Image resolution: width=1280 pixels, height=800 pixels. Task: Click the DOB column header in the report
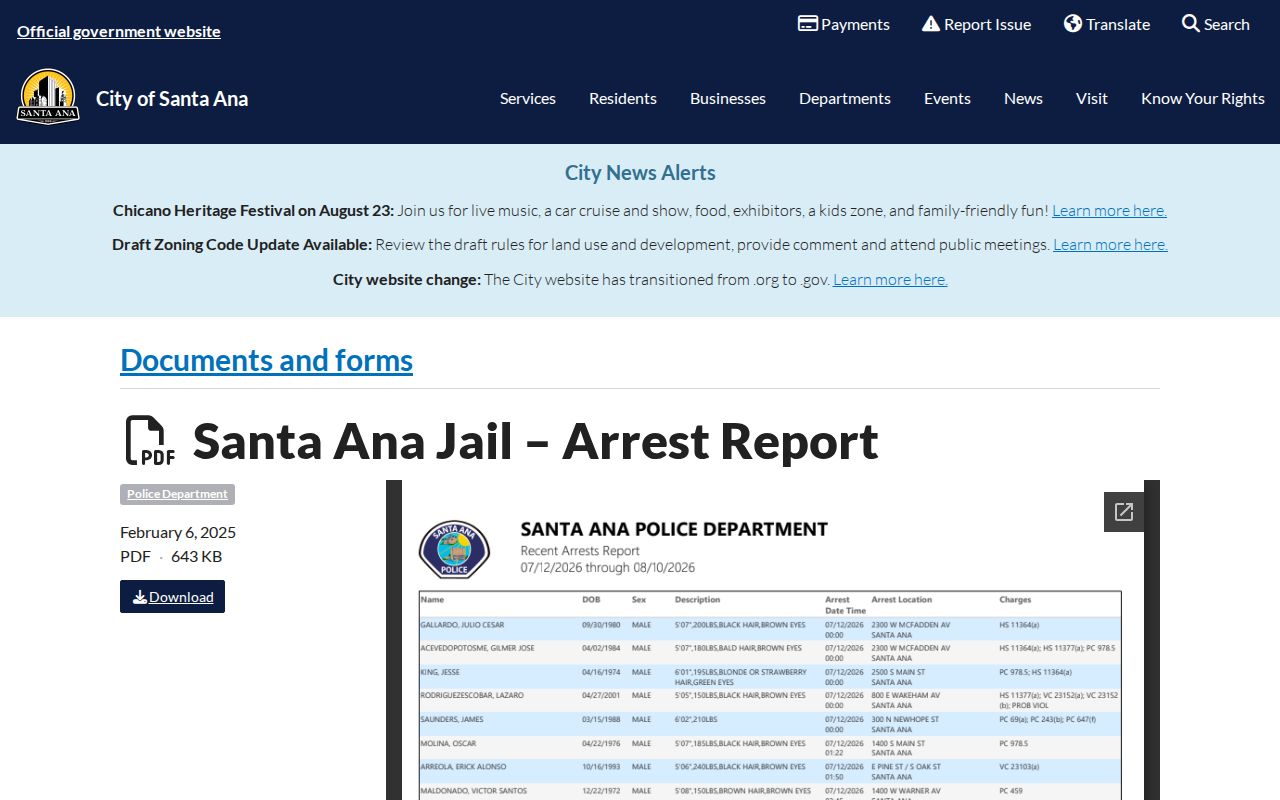coord(591,600)
